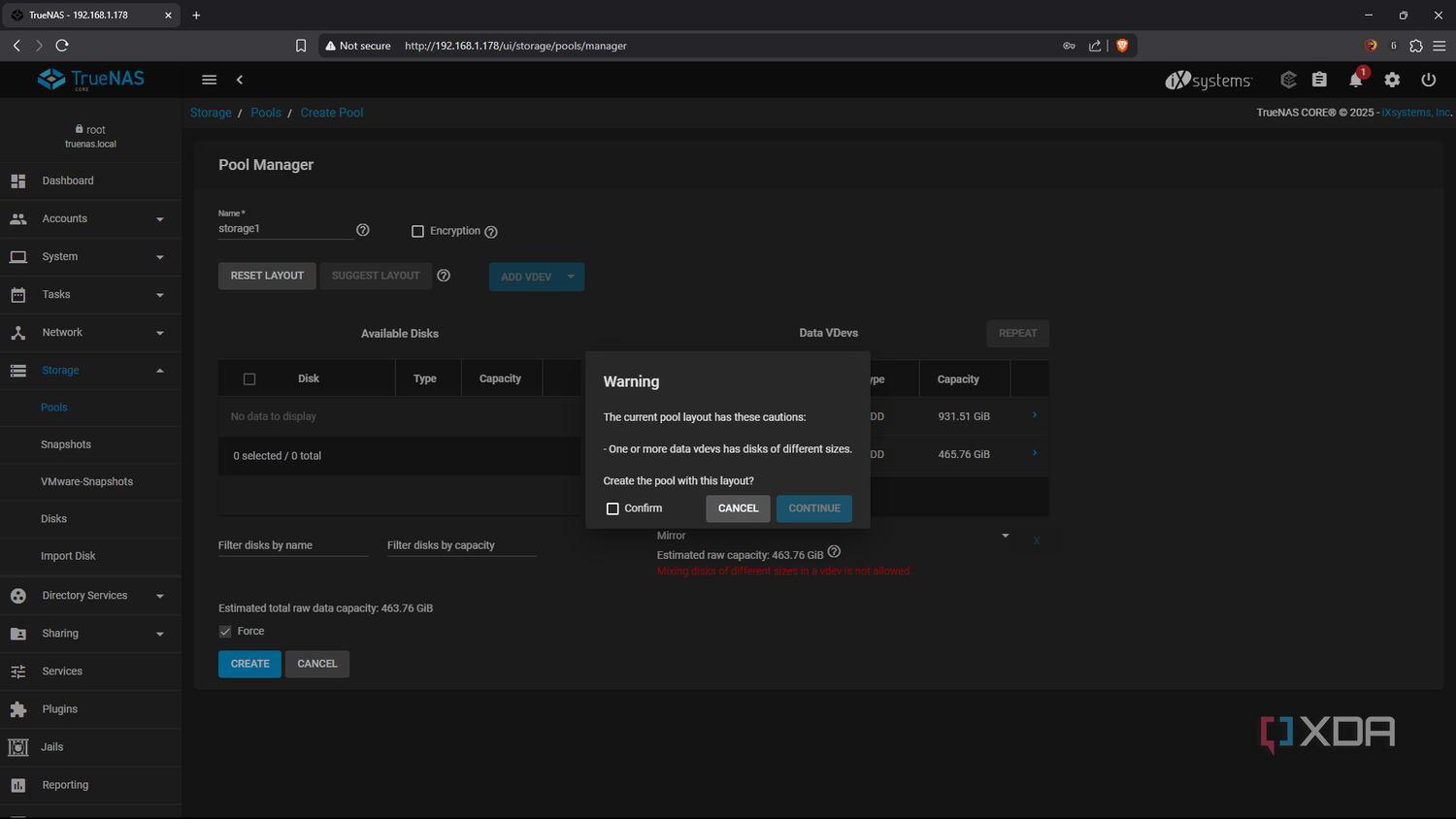Open the help icon beside SUGGEST LAYOUT

(x=444, y=276)
